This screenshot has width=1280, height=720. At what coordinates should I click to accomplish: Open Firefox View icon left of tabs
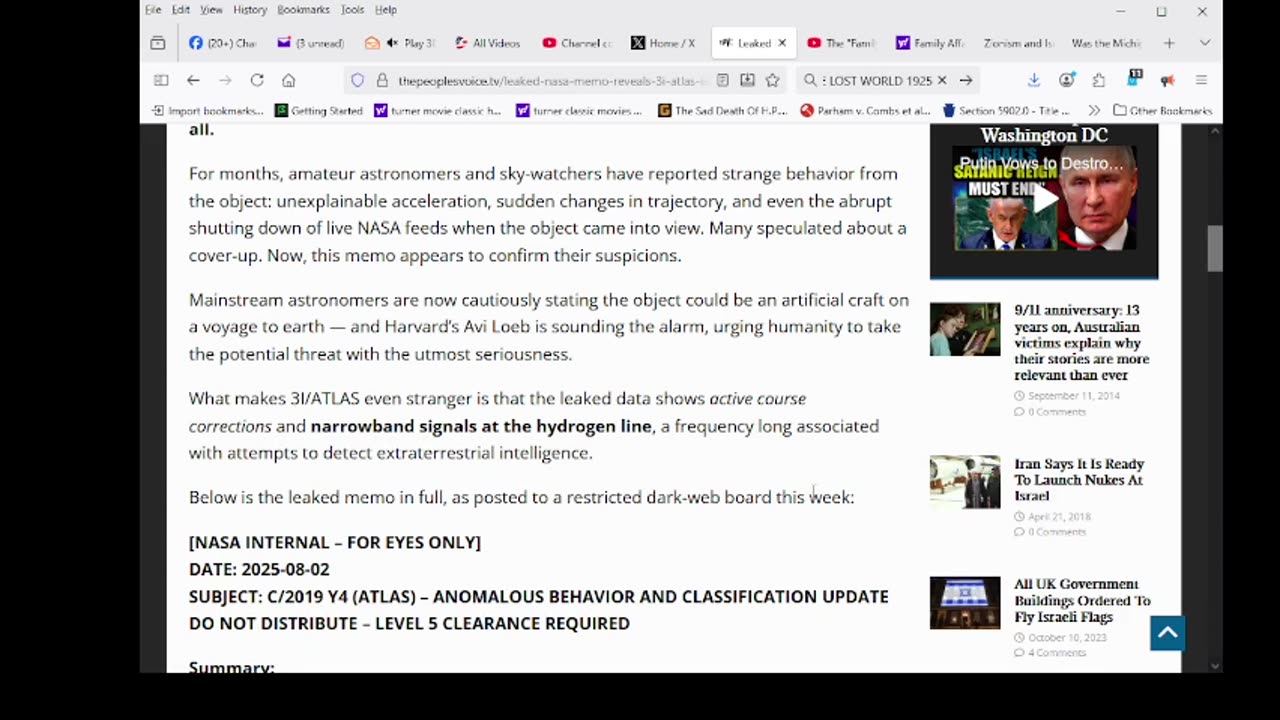coord(158,43)
